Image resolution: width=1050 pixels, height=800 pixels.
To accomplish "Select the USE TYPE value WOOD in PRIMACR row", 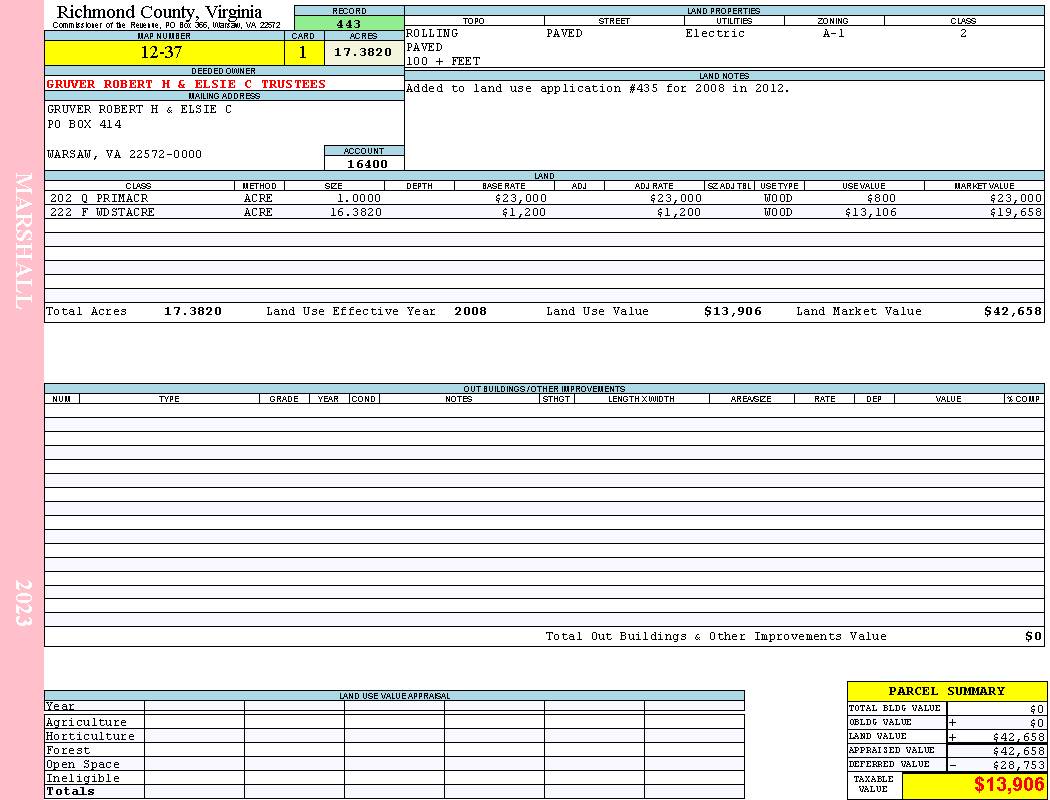I will [777, 199].
